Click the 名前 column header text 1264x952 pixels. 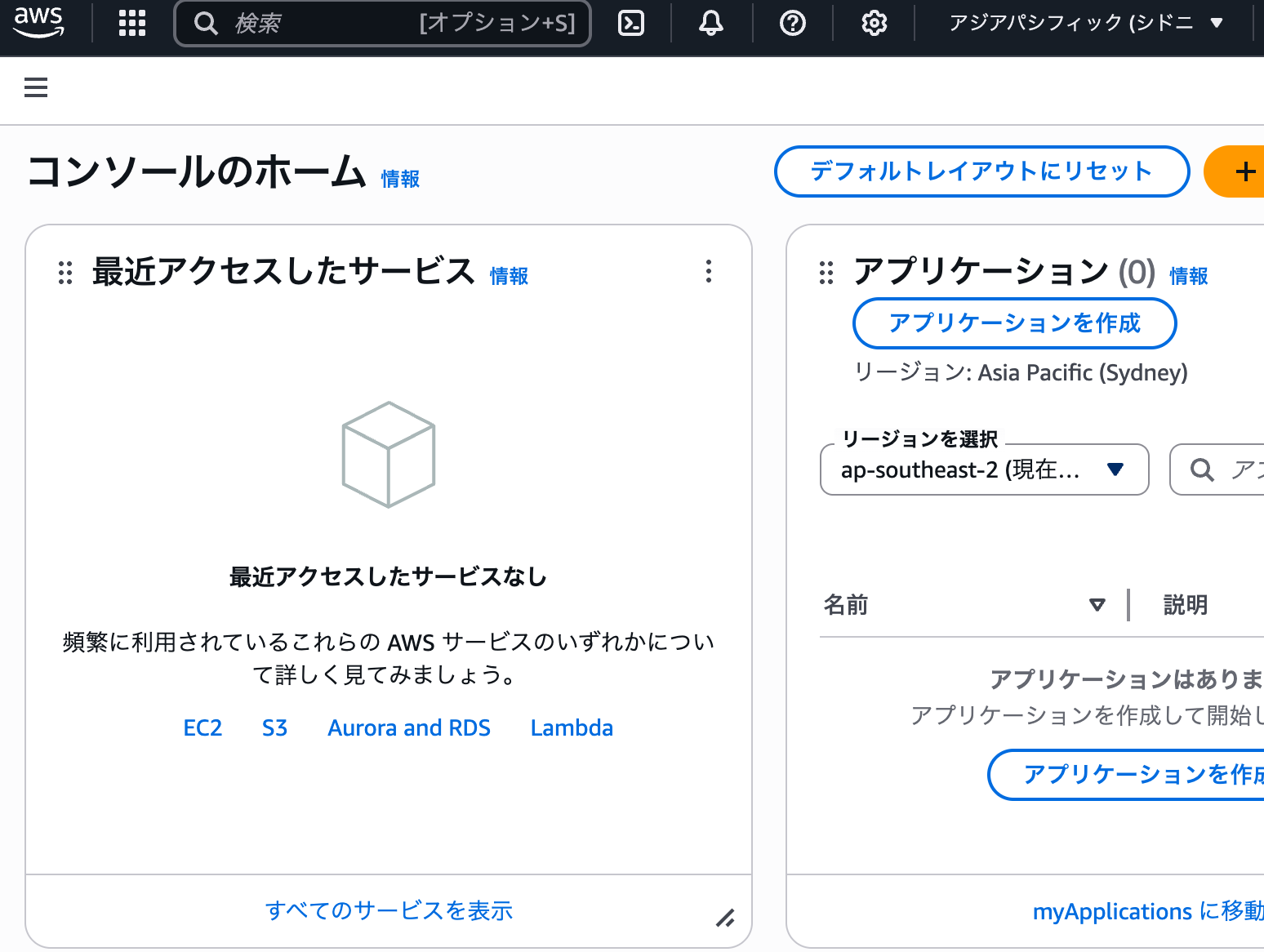(x=846, y=605)
